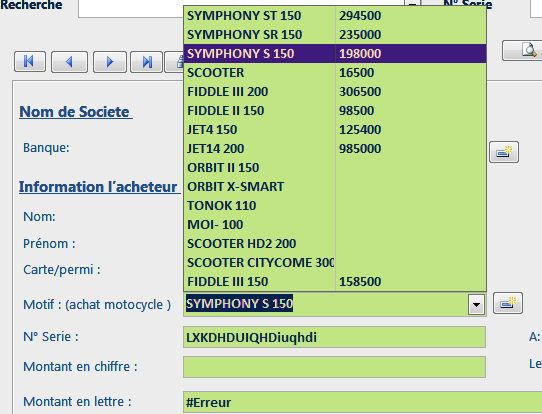Go to next record arrow button
542x414 pixels.
110,62
